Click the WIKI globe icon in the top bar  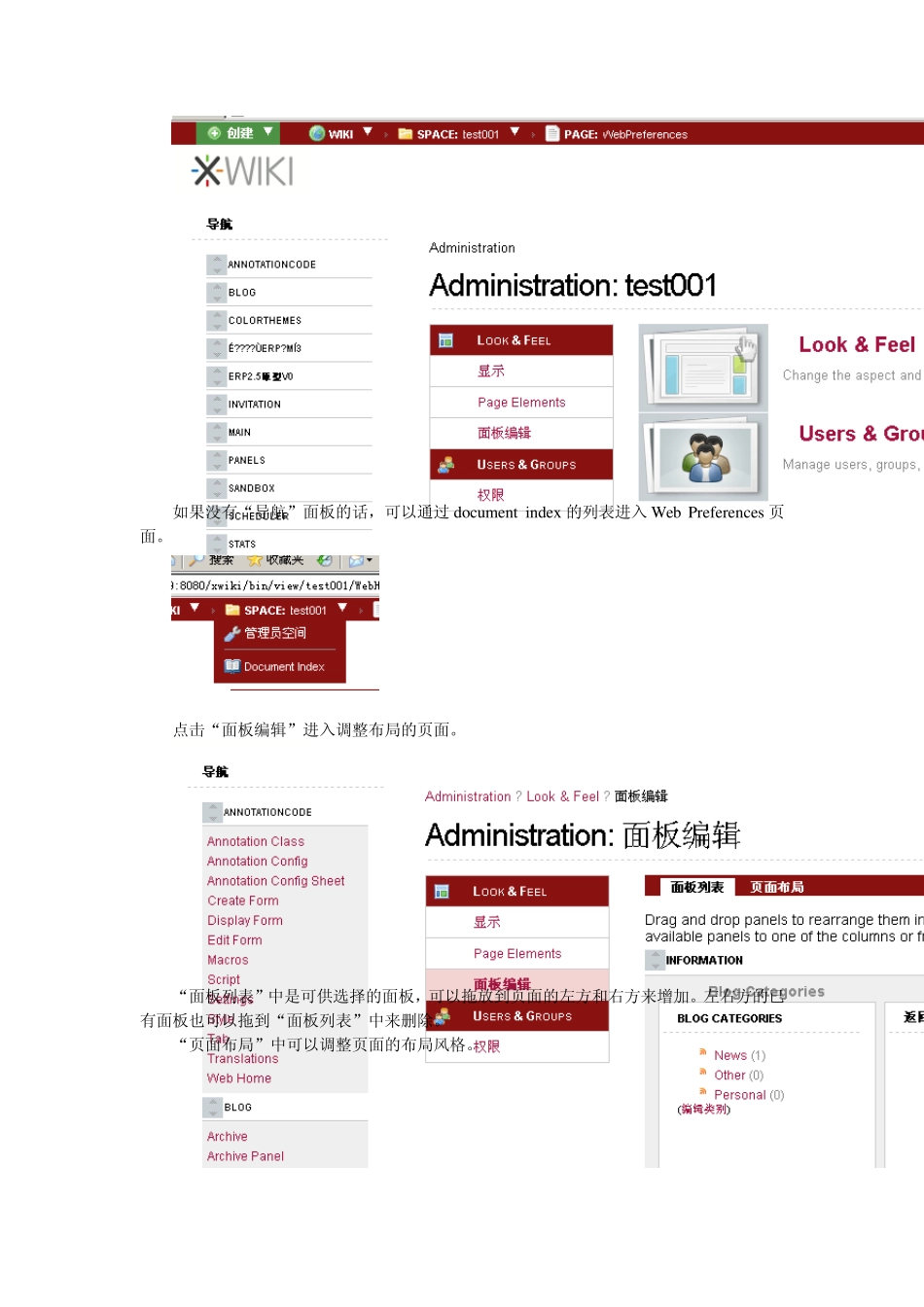[317, 133]
